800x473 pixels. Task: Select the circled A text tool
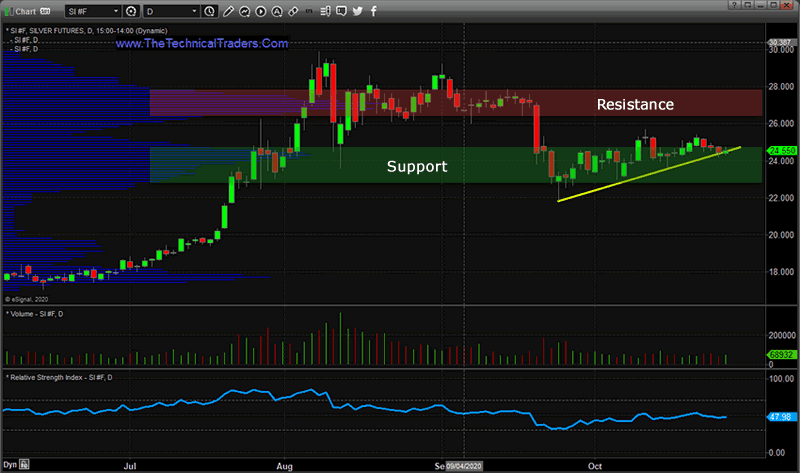(x=277, y=11)
